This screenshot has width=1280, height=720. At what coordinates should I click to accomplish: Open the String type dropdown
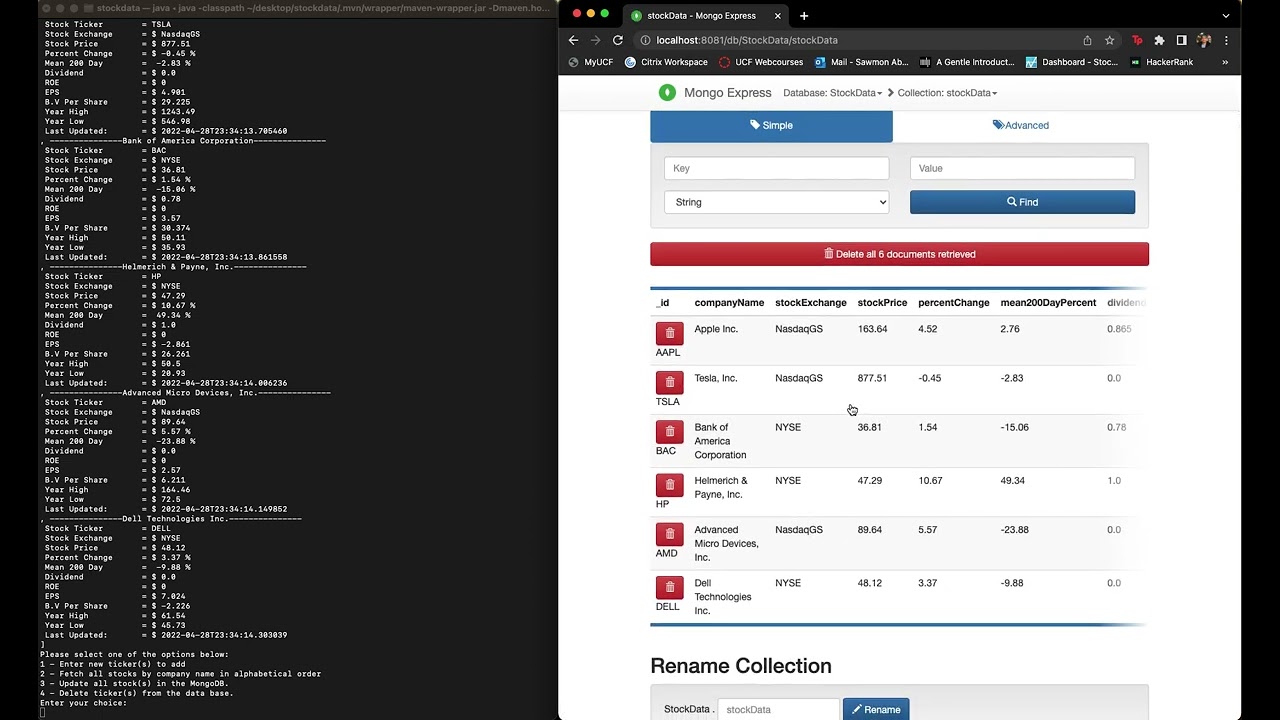pyautogui.click(x=776, y=202)
